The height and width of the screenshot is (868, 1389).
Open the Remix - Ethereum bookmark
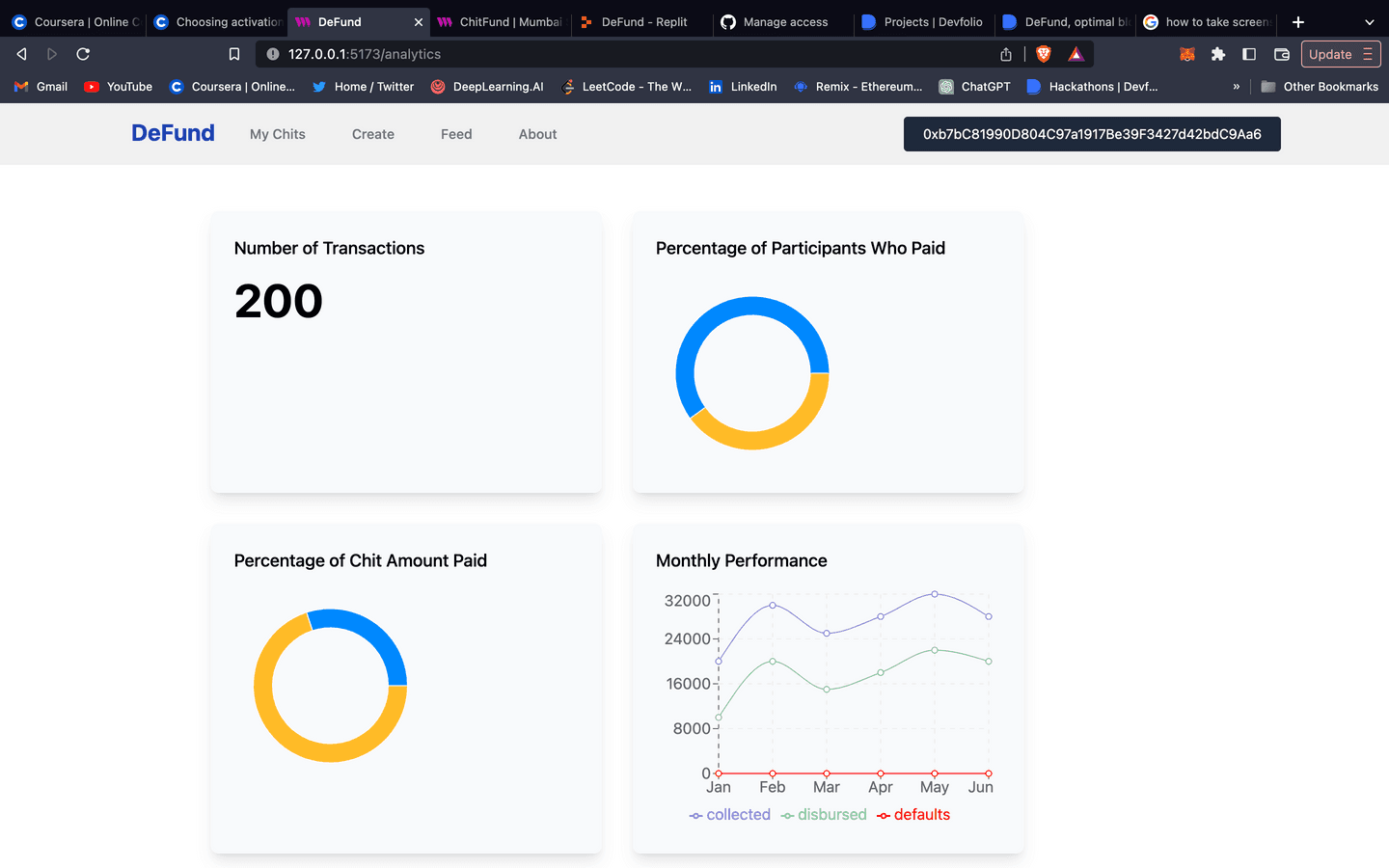point(858,87)
